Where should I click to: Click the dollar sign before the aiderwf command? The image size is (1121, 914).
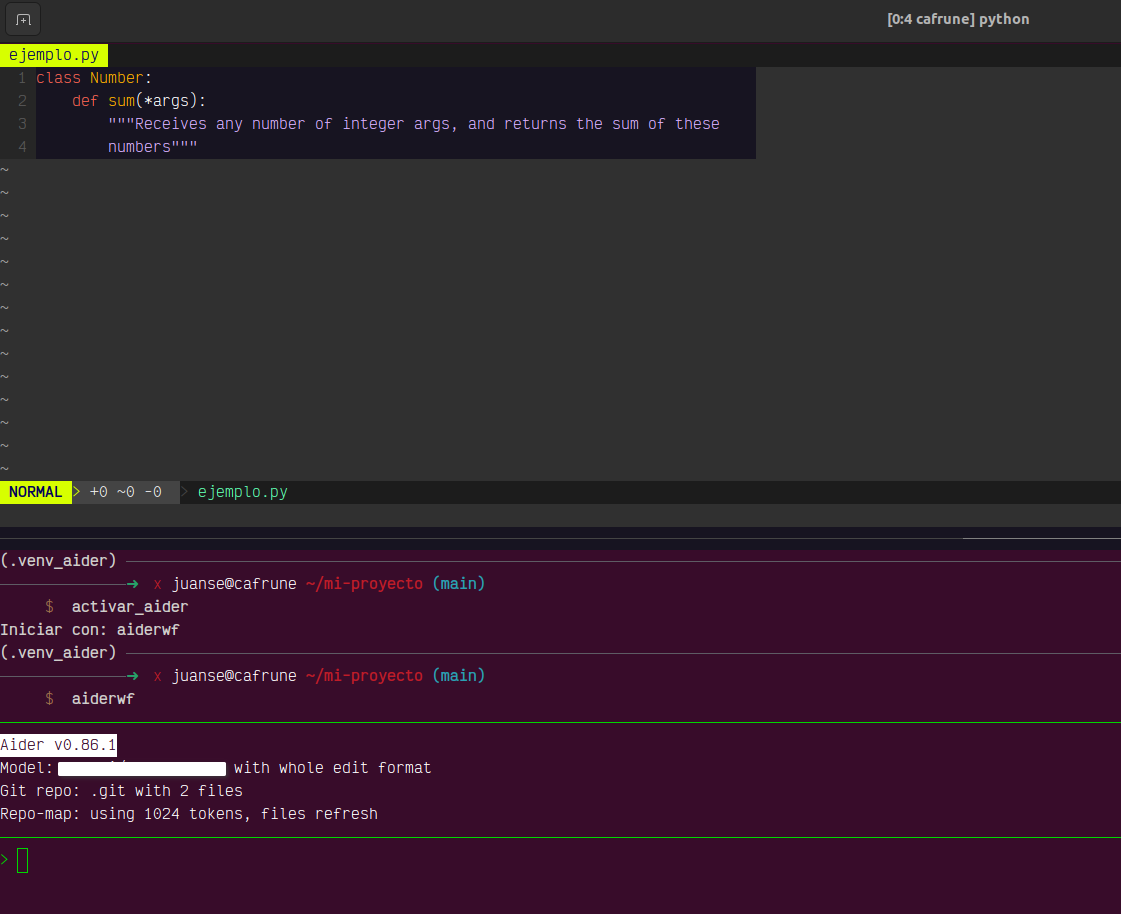(49, 699)
